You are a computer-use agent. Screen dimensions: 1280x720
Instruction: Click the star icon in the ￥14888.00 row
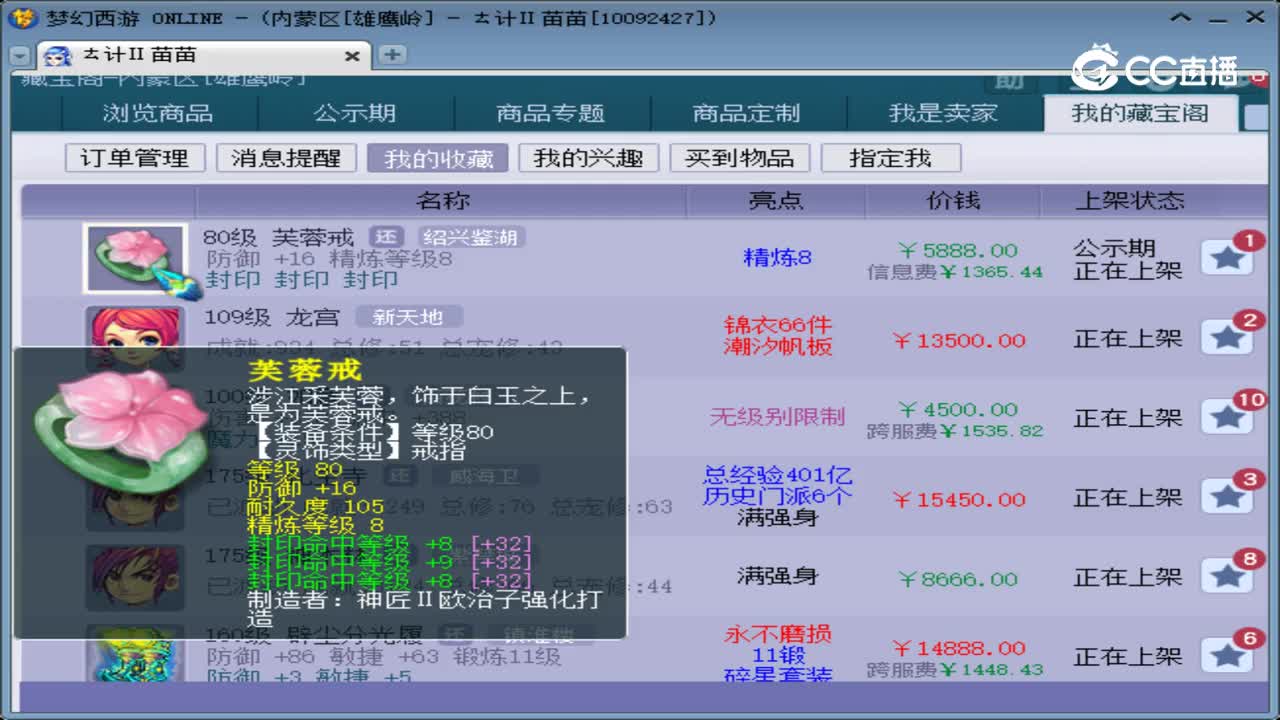(1227, 656)
